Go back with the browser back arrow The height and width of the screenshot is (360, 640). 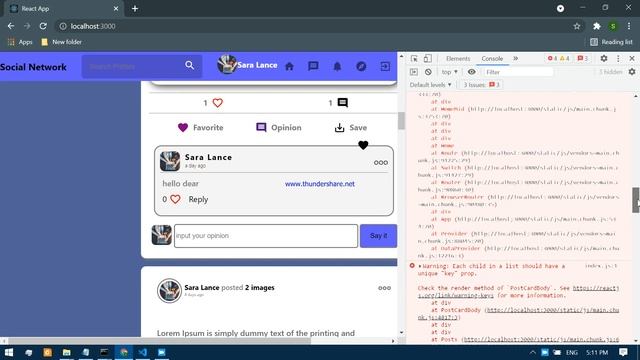(11, 26)
